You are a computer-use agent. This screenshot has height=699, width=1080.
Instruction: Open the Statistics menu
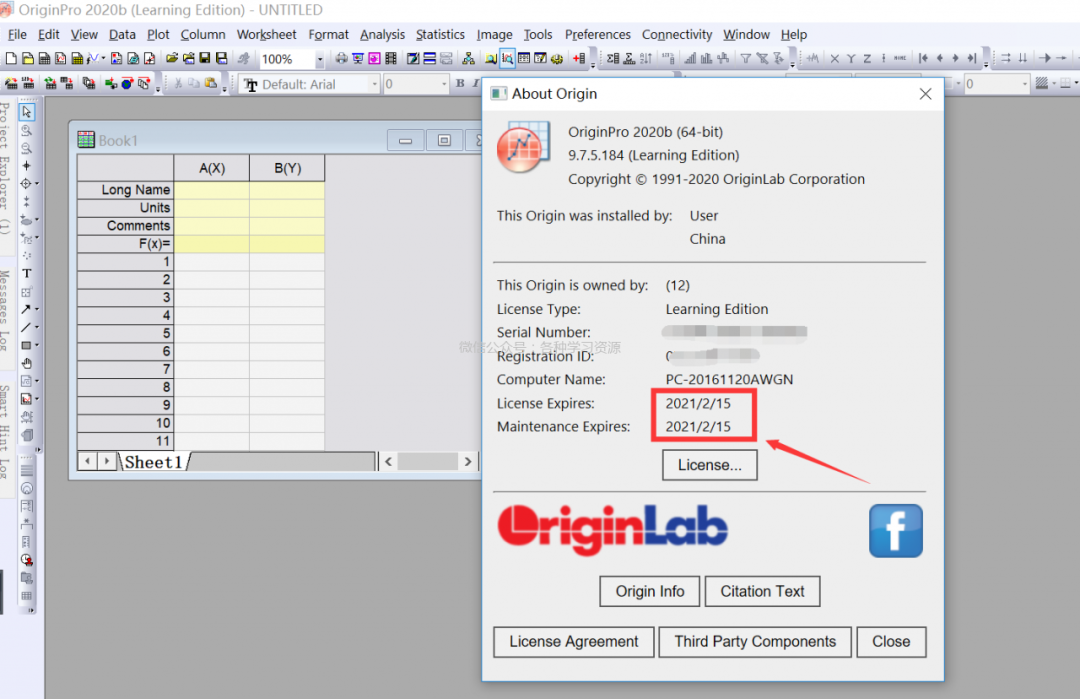coord(440,34)
